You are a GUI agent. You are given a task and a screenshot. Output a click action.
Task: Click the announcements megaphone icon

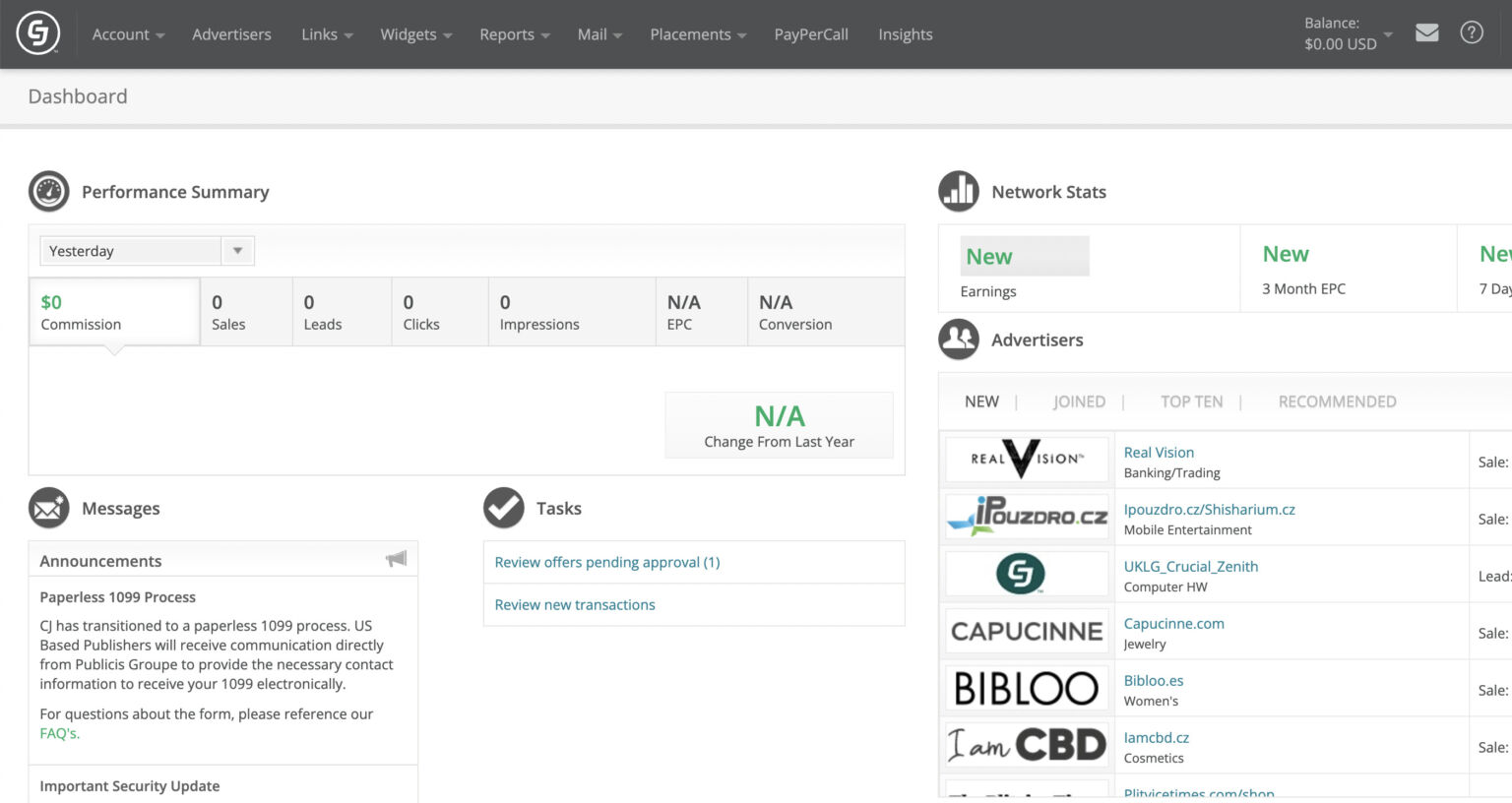point(397,558)
